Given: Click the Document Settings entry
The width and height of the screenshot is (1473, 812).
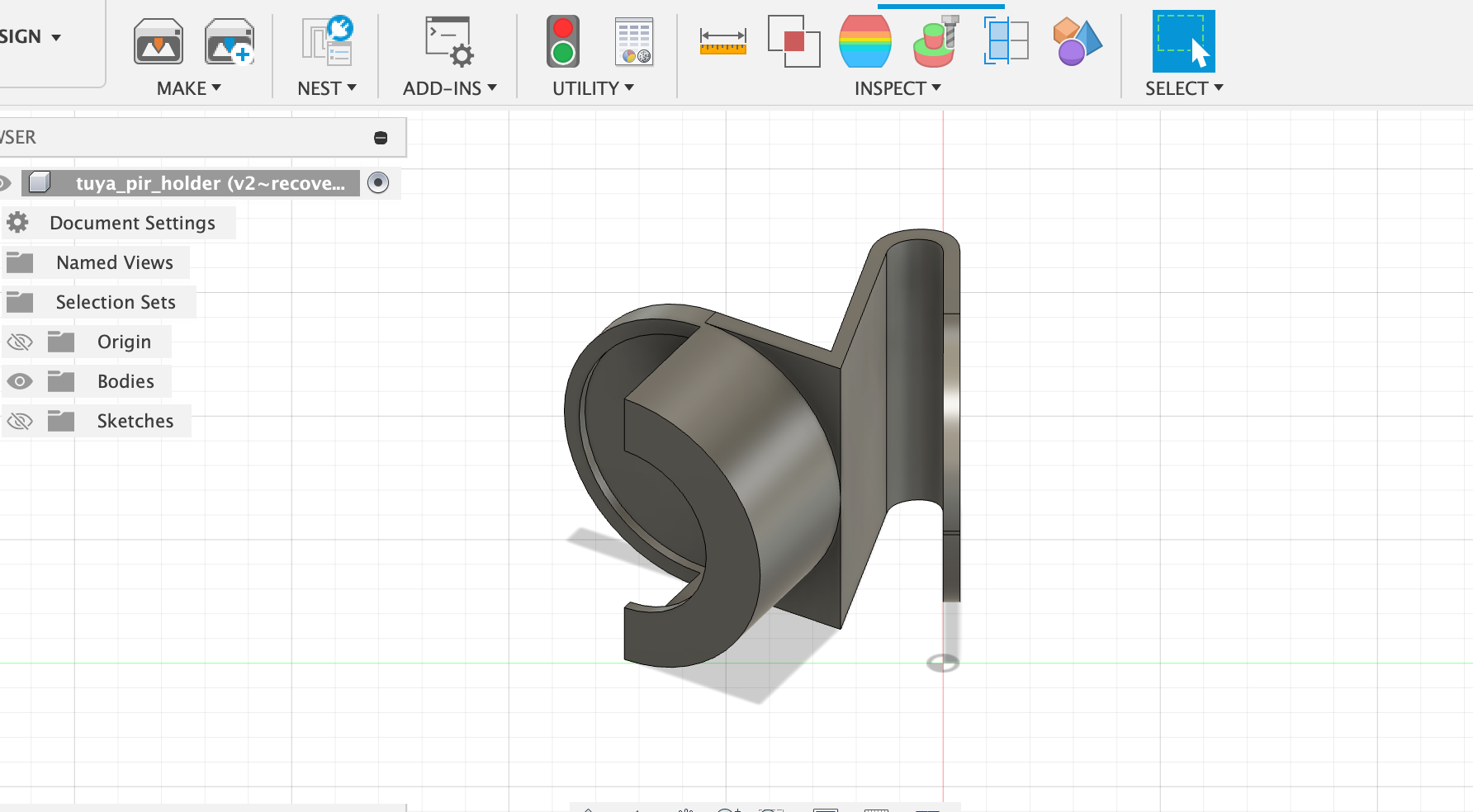Looking at the screenshot, I should [x=132, y=223].
